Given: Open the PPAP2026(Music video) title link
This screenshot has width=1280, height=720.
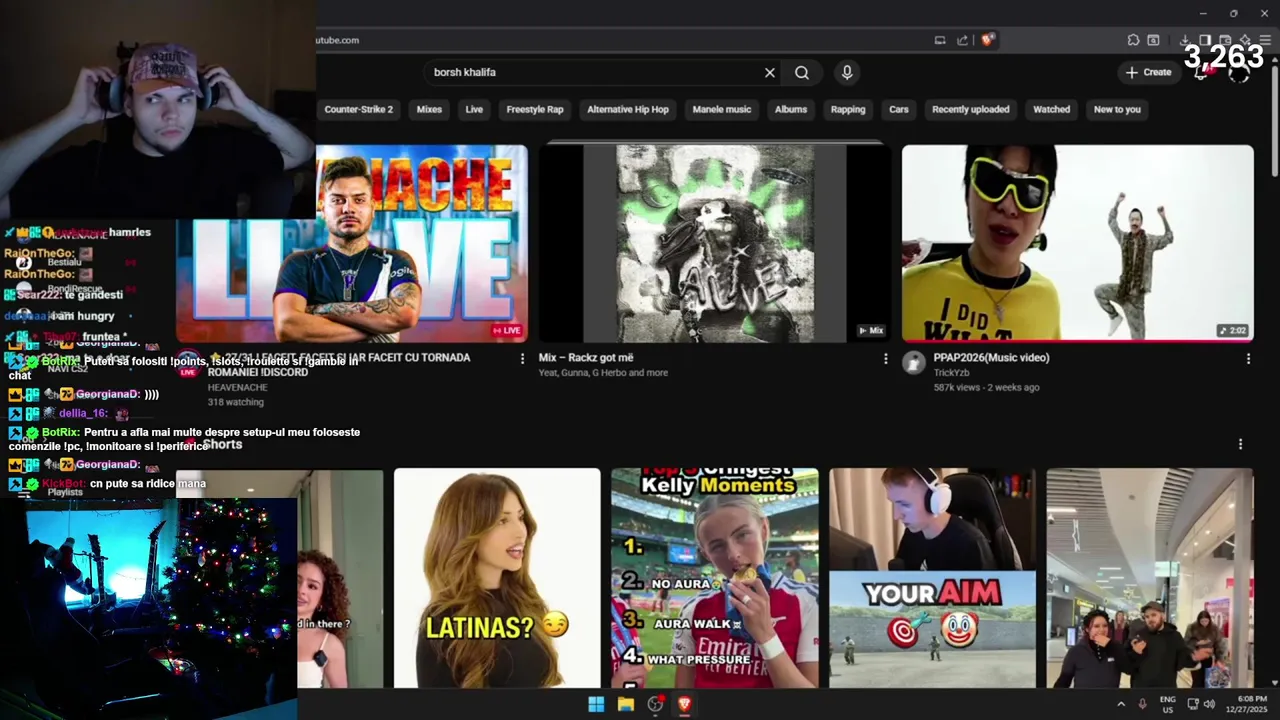Looking at the screenshot, I should [991, 357].
